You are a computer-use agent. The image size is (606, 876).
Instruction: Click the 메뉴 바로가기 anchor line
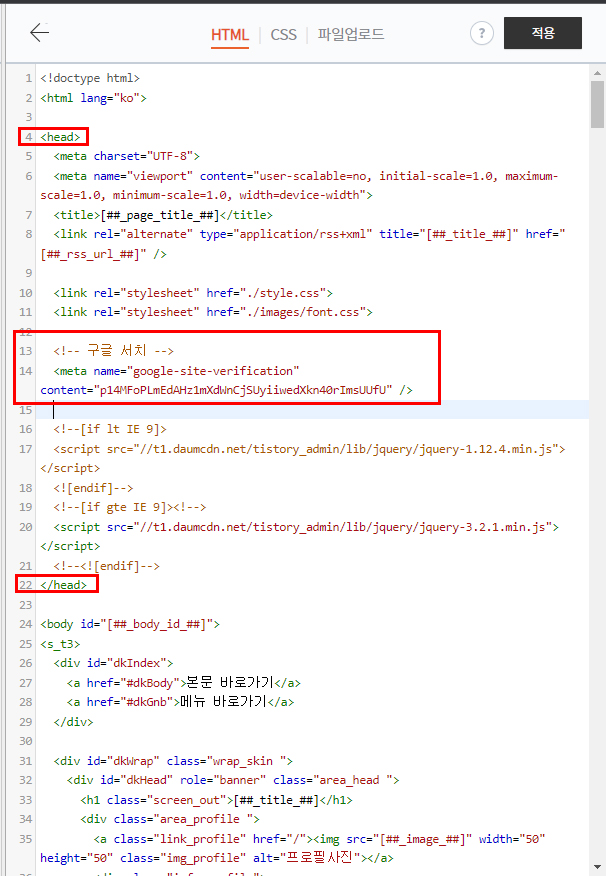point(180,702)
